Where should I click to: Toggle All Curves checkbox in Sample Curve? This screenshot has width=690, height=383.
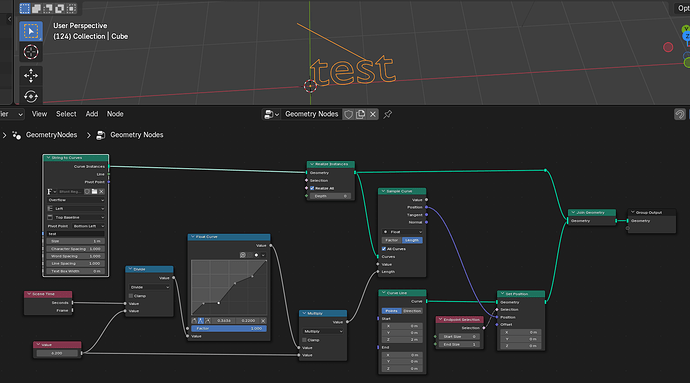click(384, 249)
